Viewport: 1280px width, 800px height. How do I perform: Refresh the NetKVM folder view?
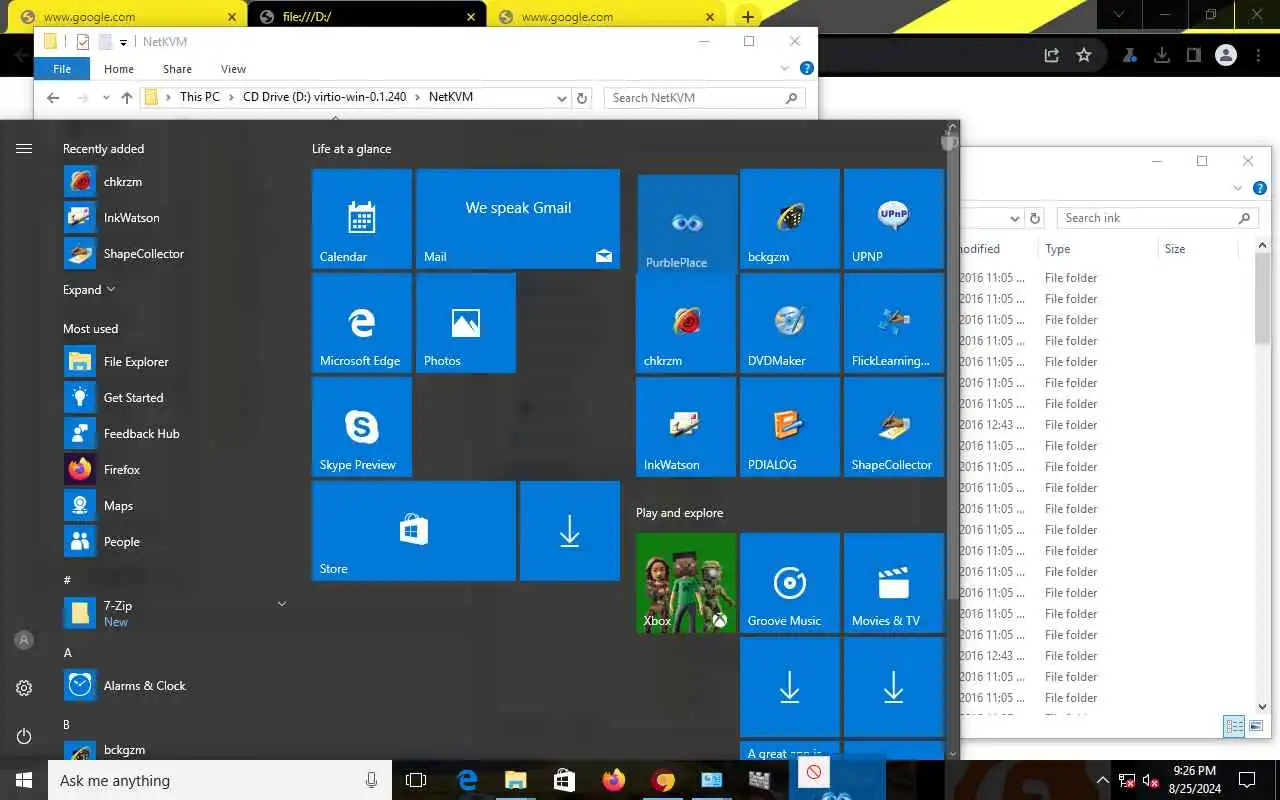pos(583,97)
